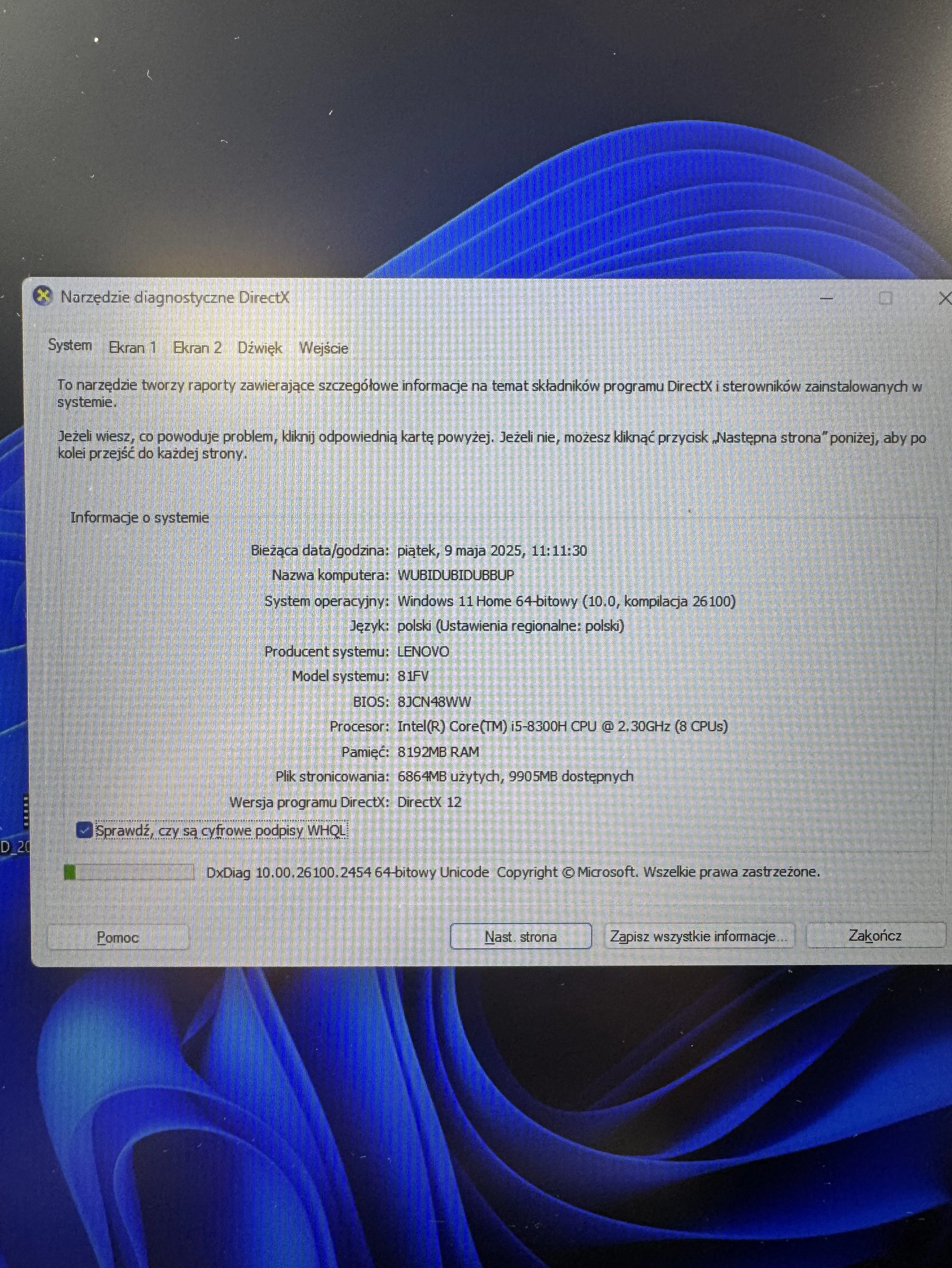Switch to the Ekran 2 tab

tap(197, 347)
